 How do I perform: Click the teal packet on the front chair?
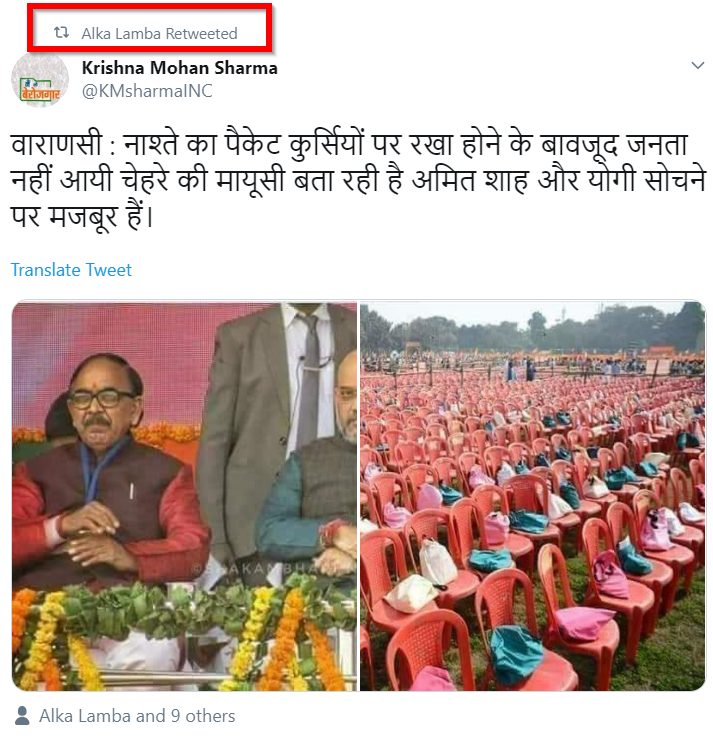point(515,653)
